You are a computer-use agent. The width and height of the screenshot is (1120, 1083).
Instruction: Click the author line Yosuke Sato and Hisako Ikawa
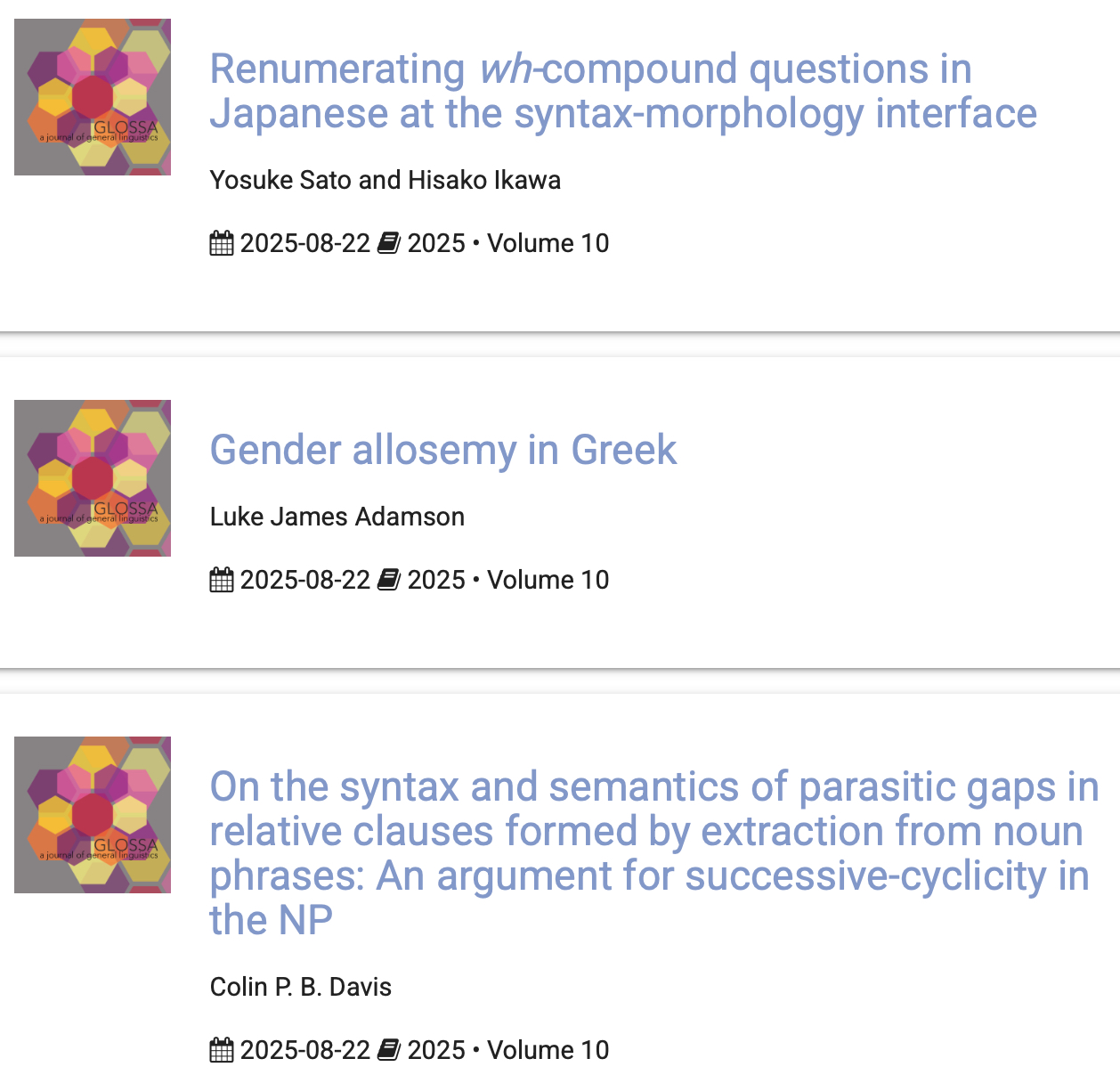pyautogui.click(x=386, y=180)
